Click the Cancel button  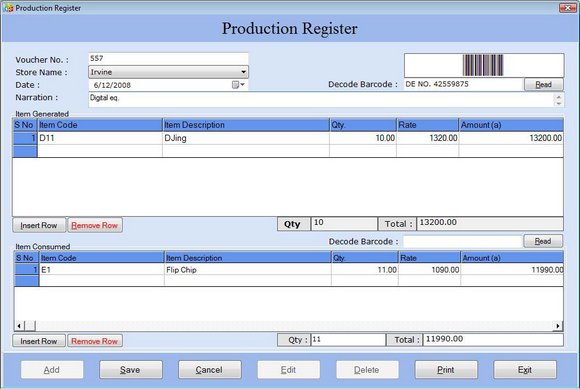pos(209,370)
